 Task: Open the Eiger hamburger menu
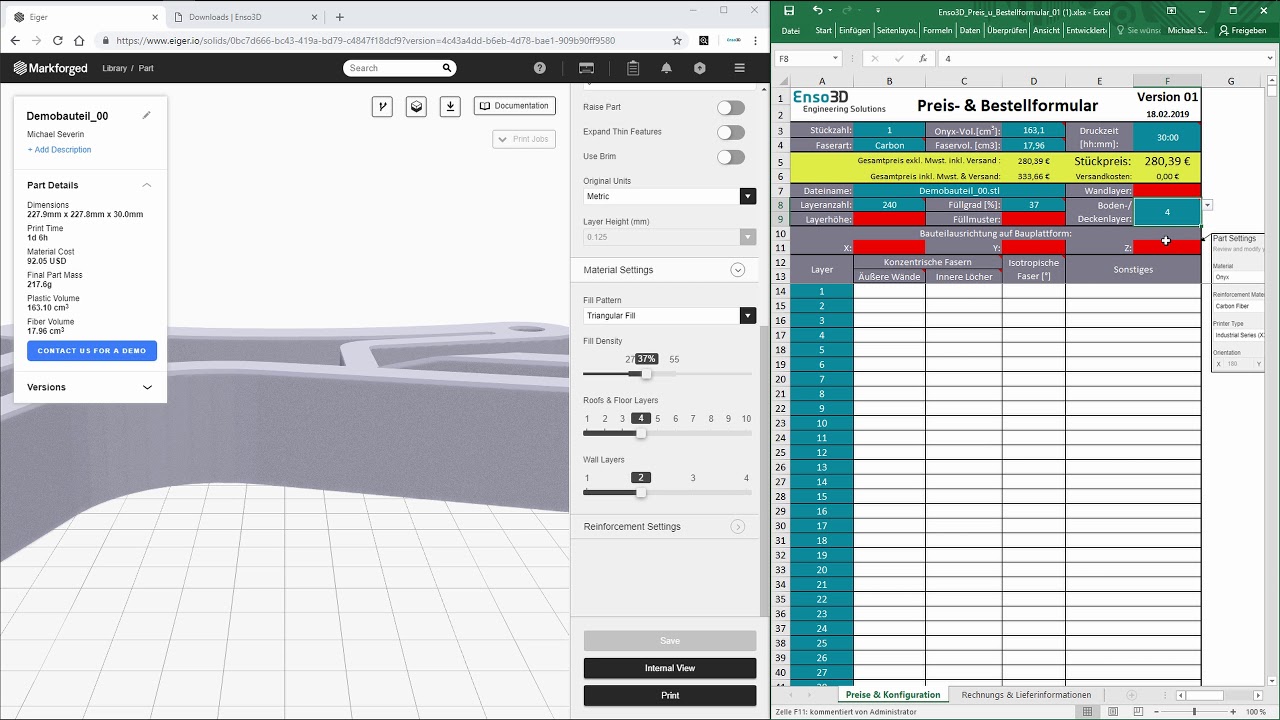739,68
